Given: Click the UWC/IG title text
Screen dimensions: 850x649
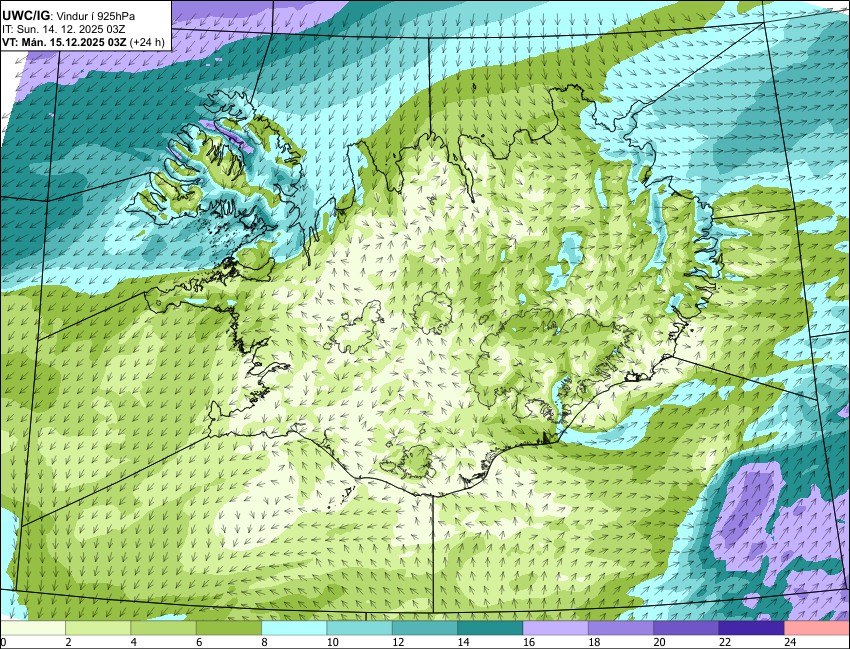Looking at the screenshot, I should coord(25,16).
